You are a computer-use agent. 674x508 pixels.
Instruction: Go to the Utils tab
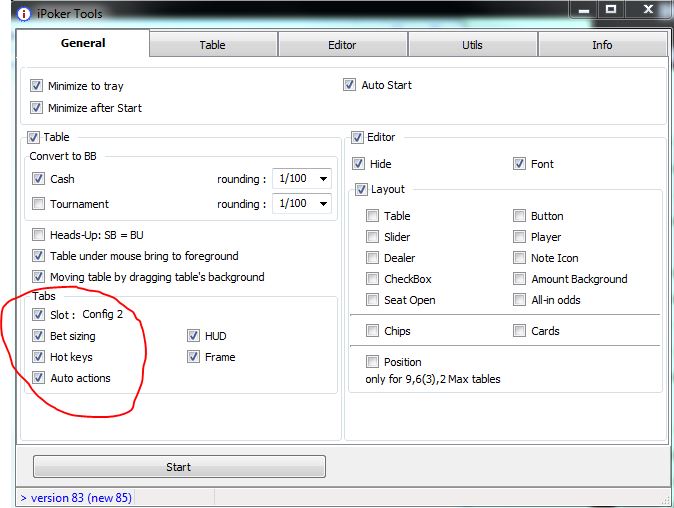coord(472,45)
